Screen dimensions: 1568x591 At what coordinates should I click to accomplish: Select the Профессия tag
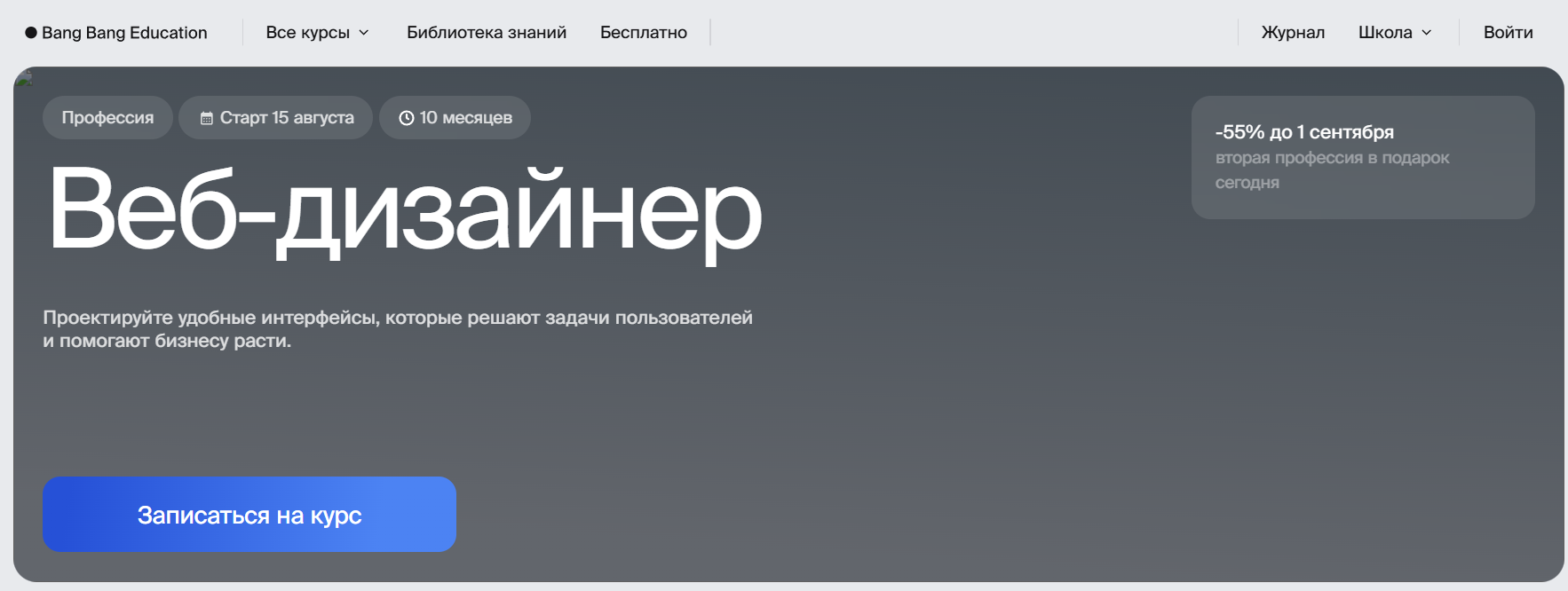pos(107,118)
